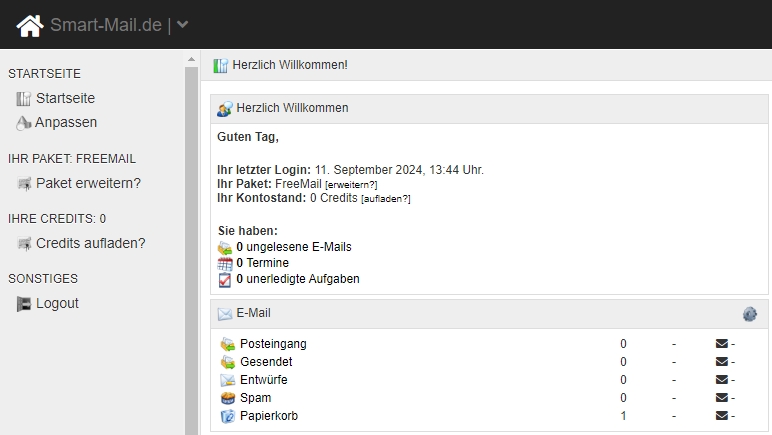
Task: Click the 0 ungelesene E-Mails text
Action: tap(294, 247)
